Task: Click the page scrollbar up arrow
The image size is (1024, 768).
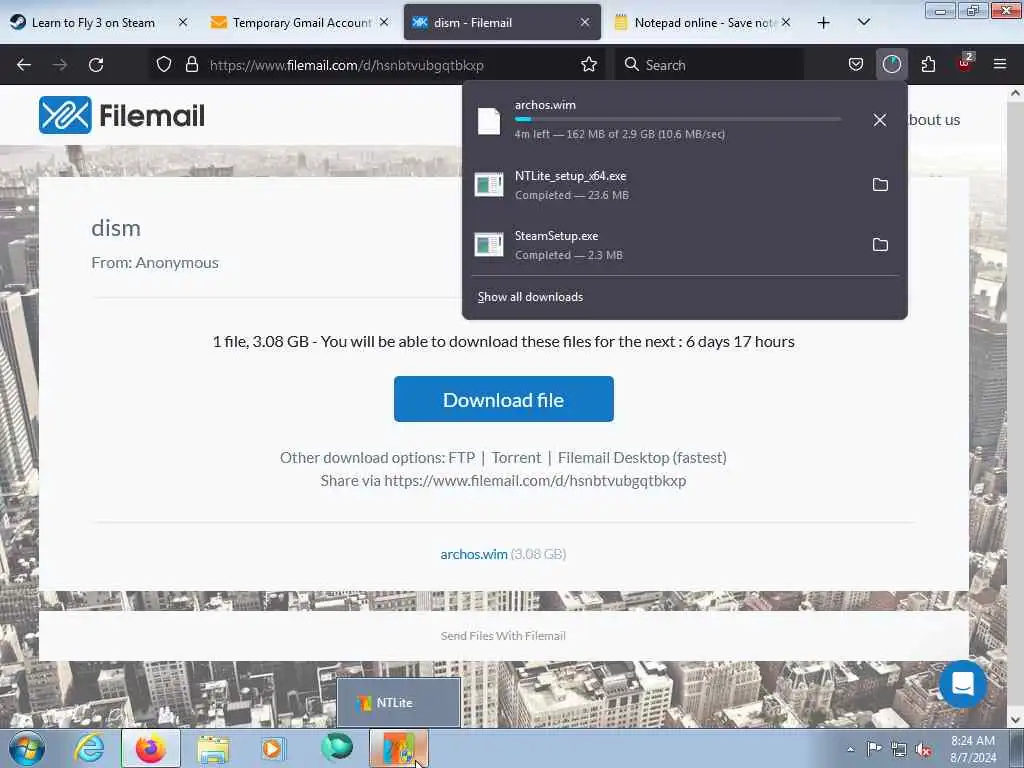Action: pyautogui.click(x=1015, y=93)
